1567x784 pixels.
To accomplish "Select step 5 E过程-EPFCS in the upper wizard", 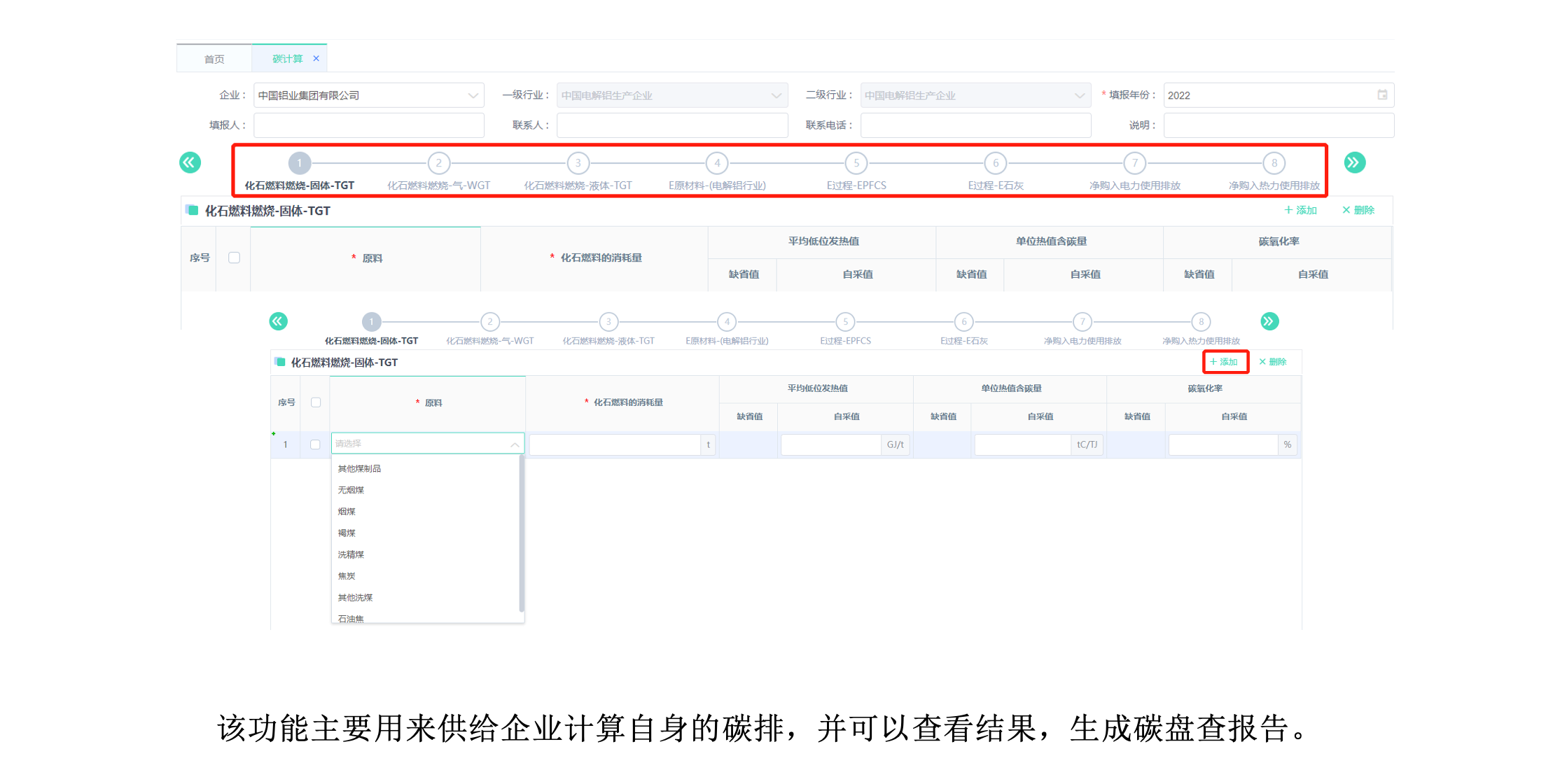I will 856,163.
